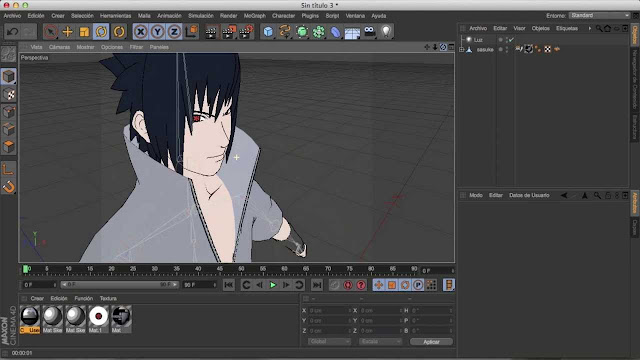Select the live selection cursor tool
This screenshot has height=360, width=640.
[x=51, y=31]
